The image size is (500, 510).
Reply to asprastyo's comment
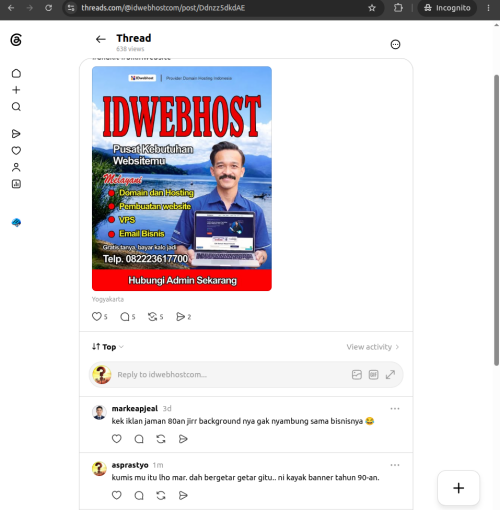tap(139, 495)
